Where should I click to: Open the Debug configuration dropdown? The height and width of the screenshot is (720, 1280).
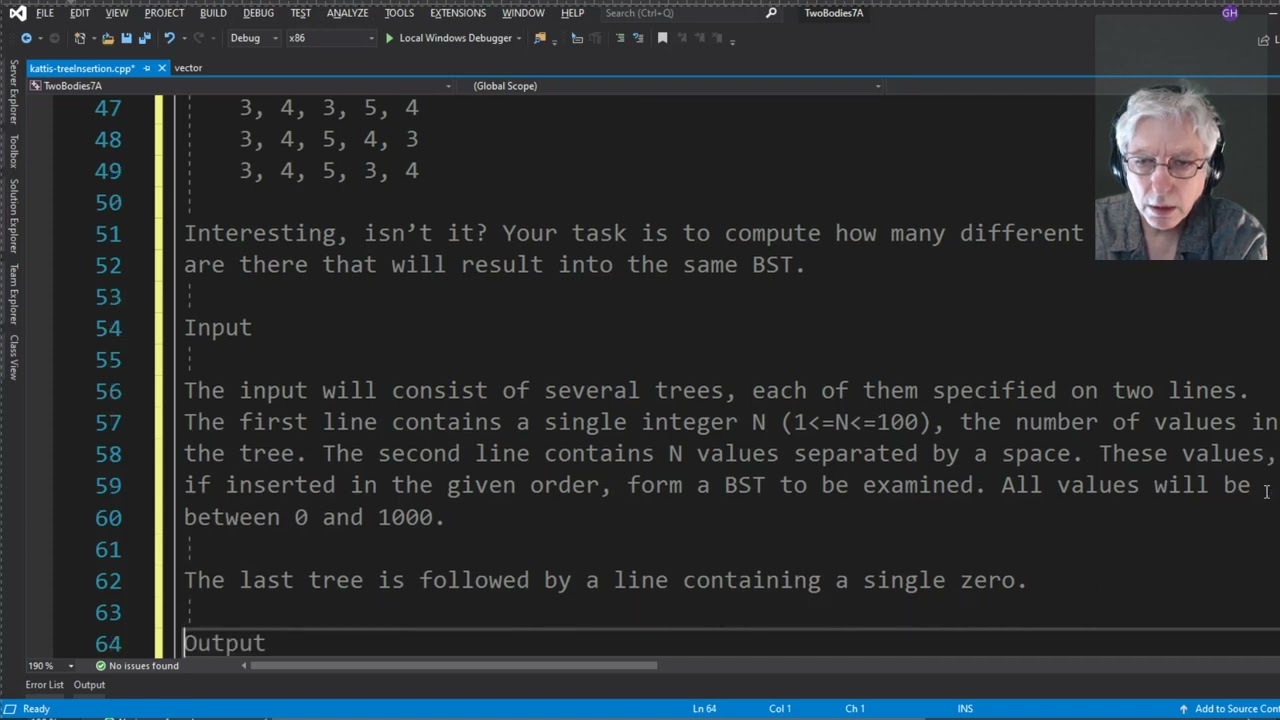pos(255,38)
